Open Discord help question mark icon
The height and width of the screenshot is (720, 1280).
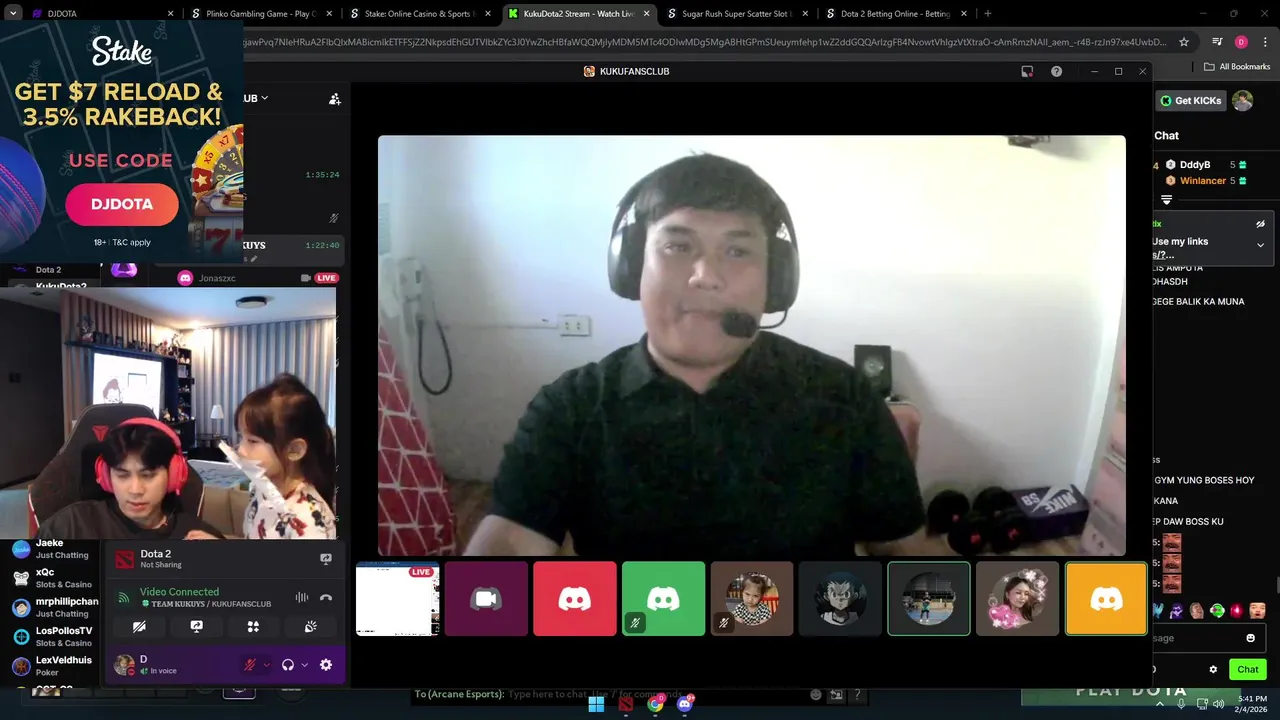(x=1056, y=71)
